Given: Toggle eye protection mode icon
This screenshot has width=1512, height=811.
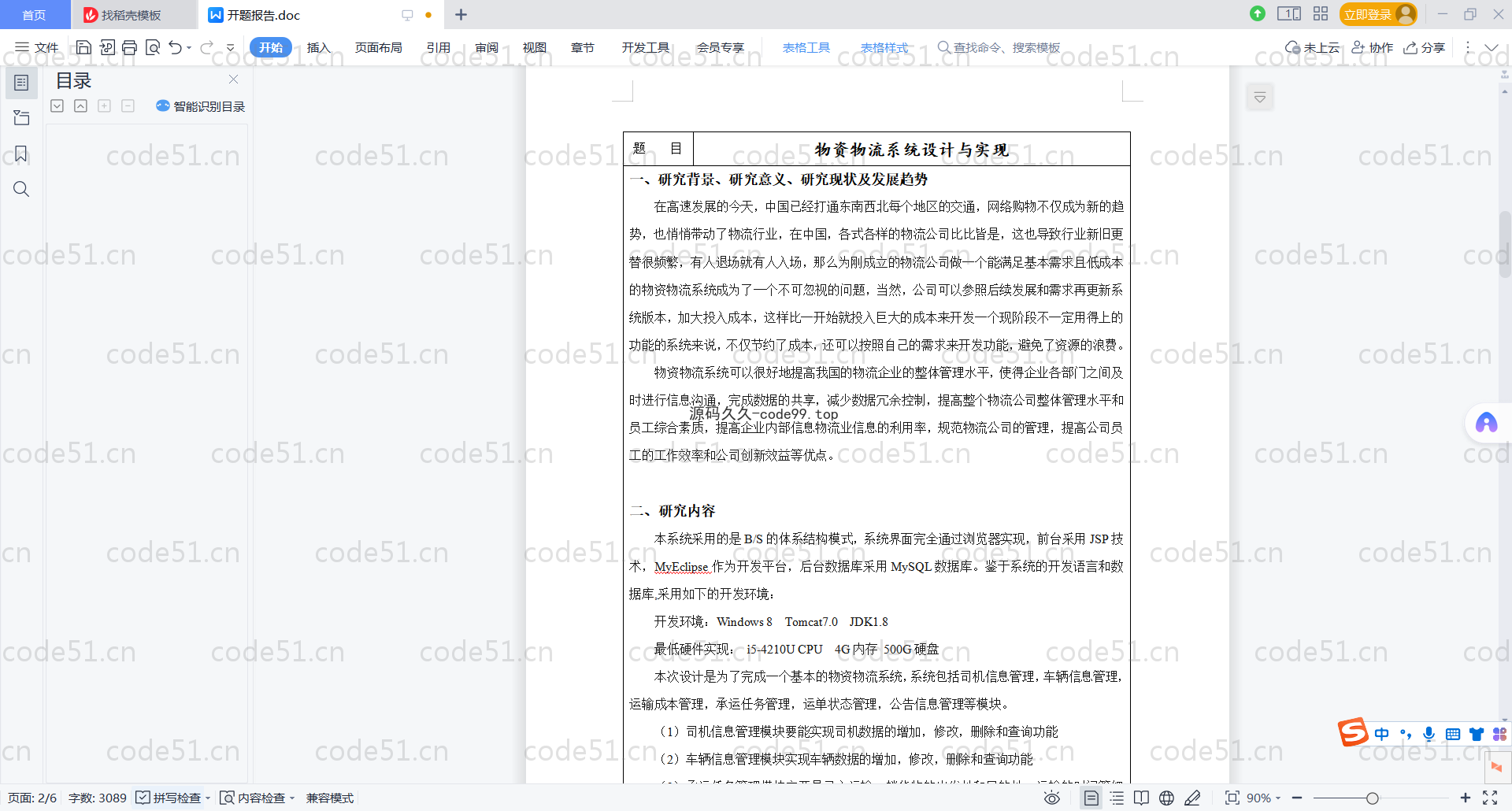Looking at the screenshot, I should point(1052,798).
